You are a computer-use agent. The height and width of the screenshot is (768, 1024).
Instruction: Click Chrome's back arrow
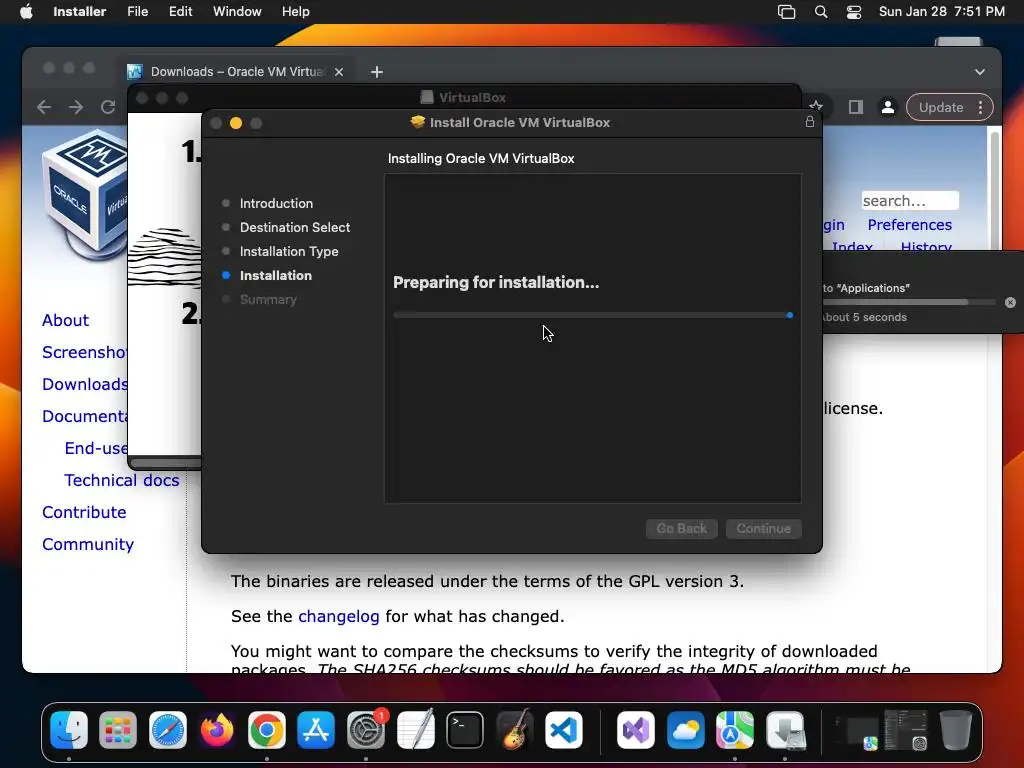pos(44,107)
